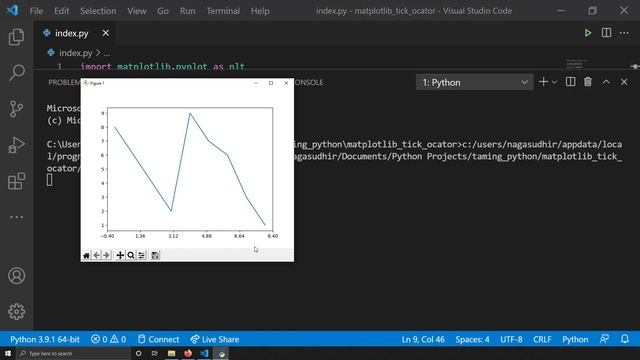Split the editor to the right

pyautogui.click(x=607, y=33)
